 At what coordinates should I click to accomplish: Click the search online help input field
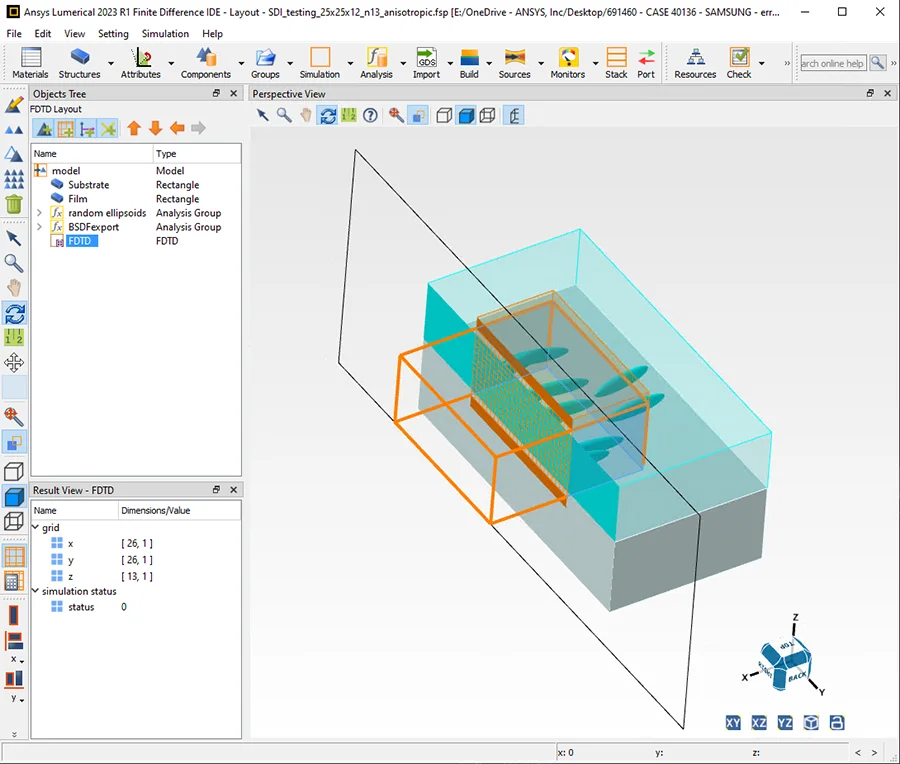[833, 63]
